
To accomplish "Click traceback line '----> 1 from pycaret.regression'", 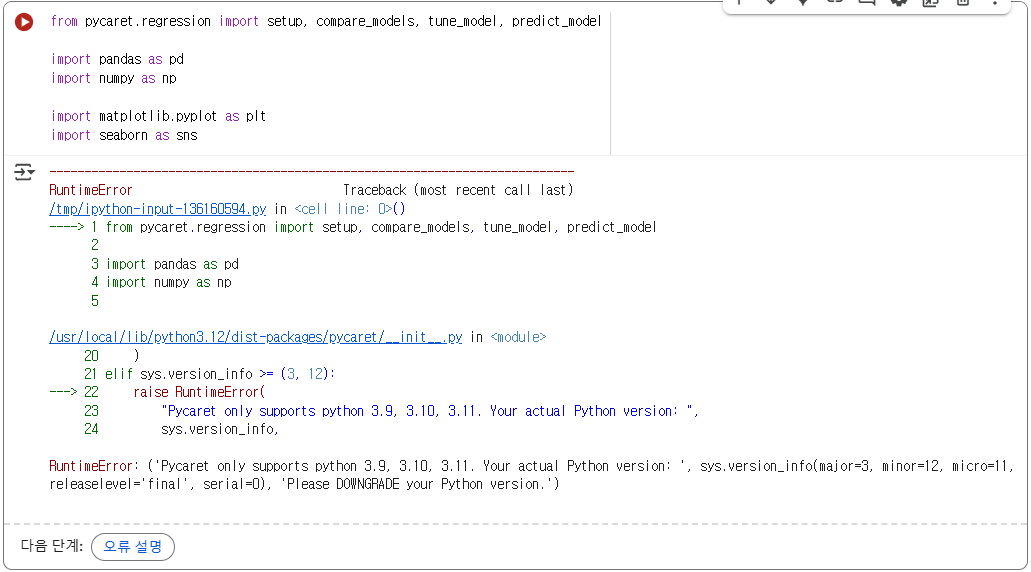I will click(353, 227).
